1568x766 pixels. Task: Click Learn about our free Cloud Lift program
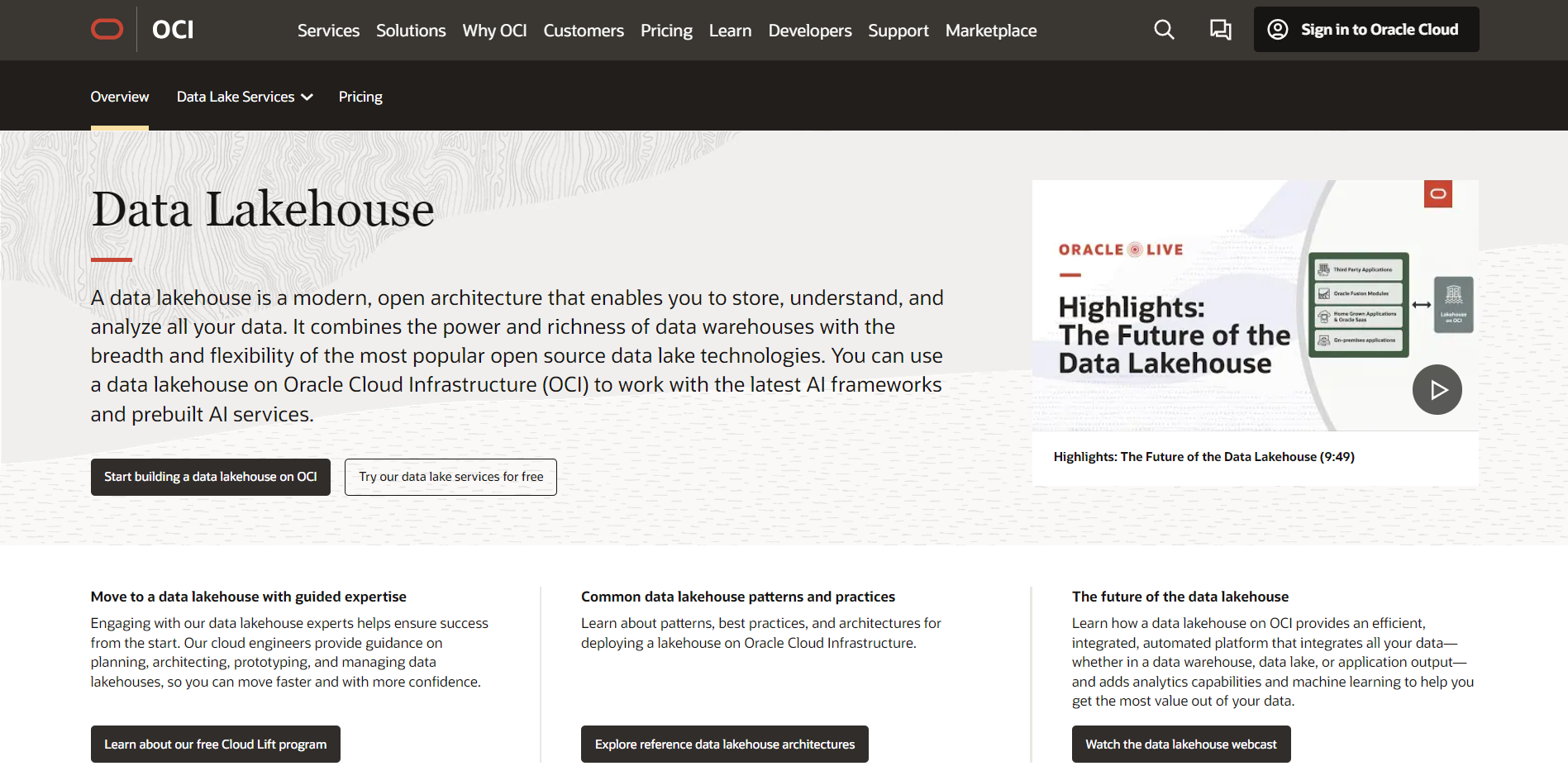[216, 744]
